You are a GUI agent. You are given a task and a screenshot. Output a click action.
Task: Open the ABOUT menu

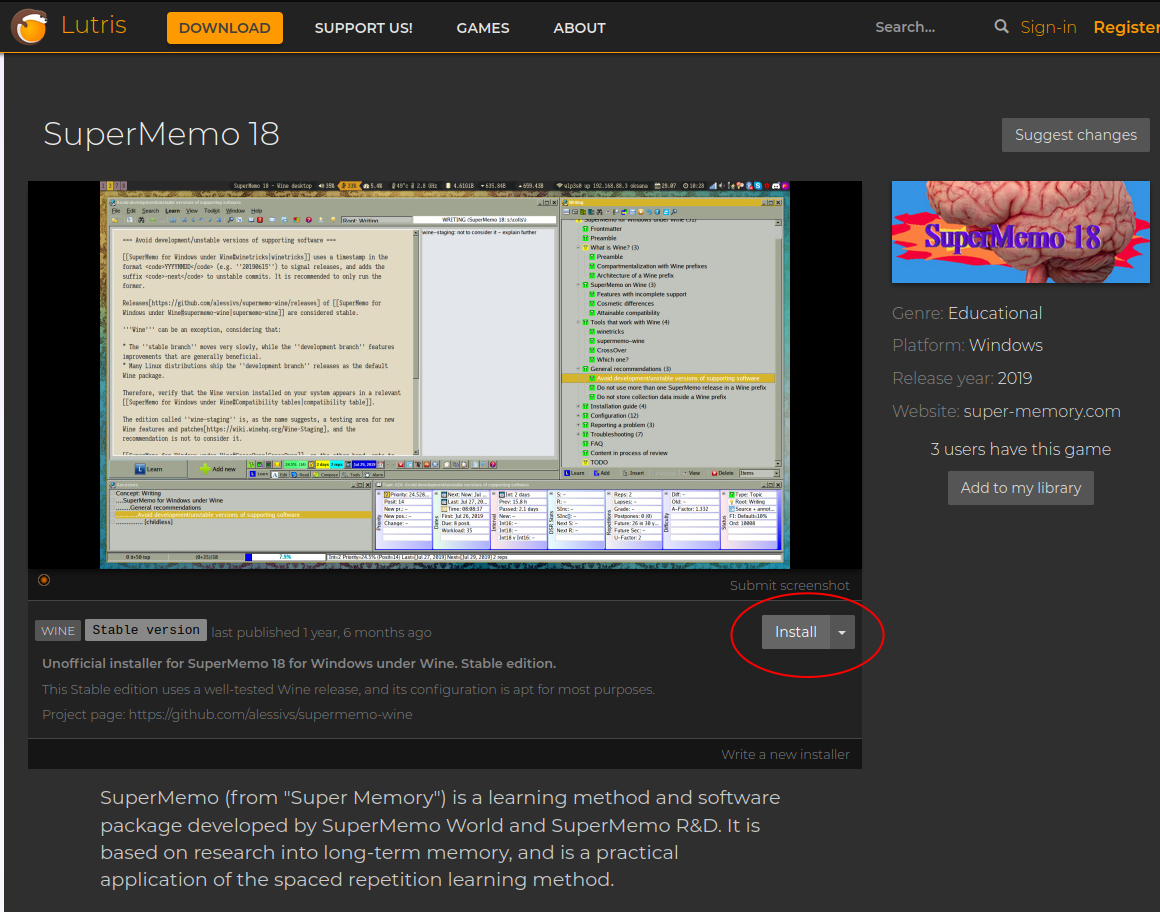[579, 28]
